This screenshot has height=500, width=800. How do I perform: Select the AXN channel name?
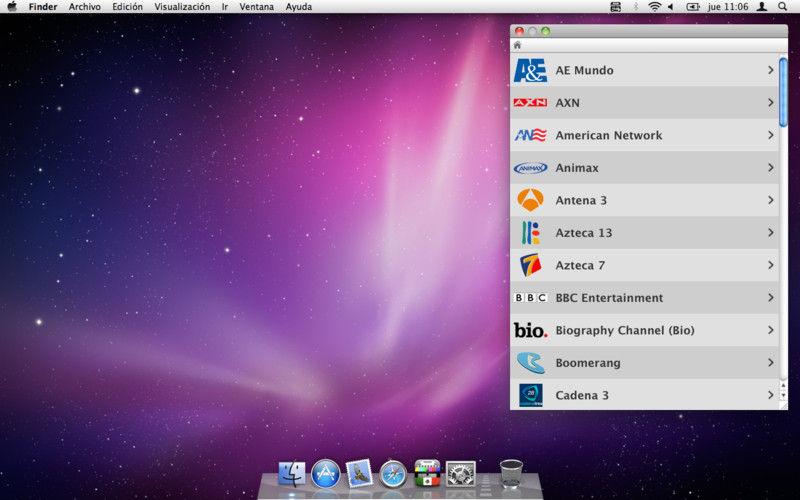click(567, 103)
